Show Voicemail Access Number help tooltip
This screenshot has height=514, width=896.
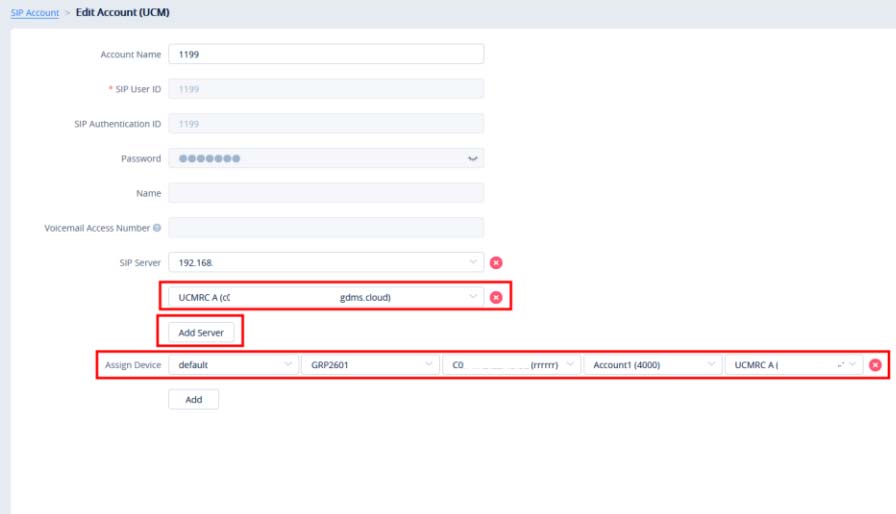click(x=157, y=228)
